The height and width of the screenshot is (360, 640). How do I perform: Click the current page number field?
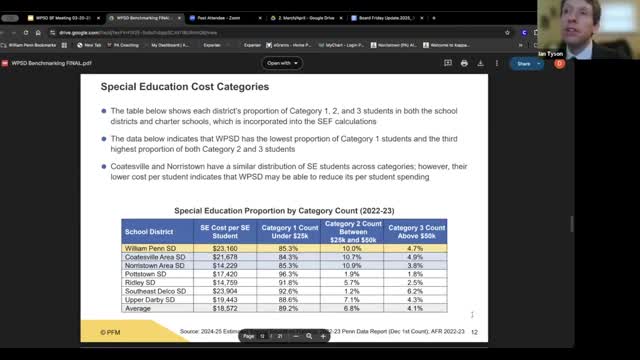(x=262, y=336)
